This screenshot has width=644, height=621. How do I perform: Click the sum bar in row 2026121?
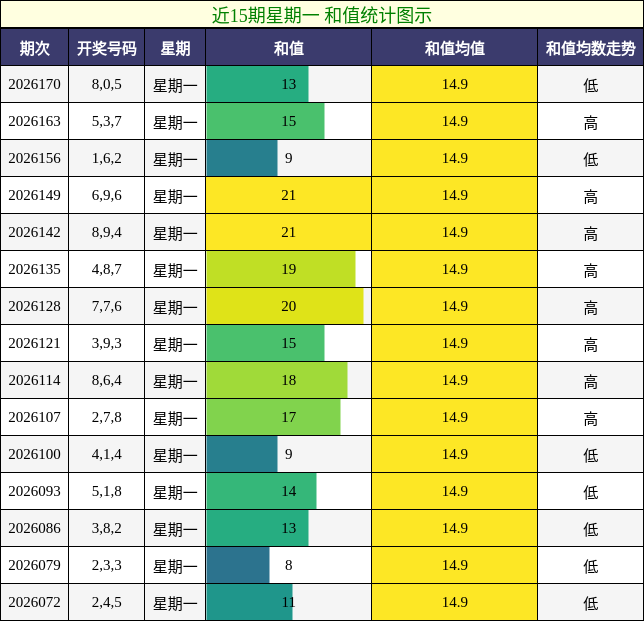click(x=265, y=343)
